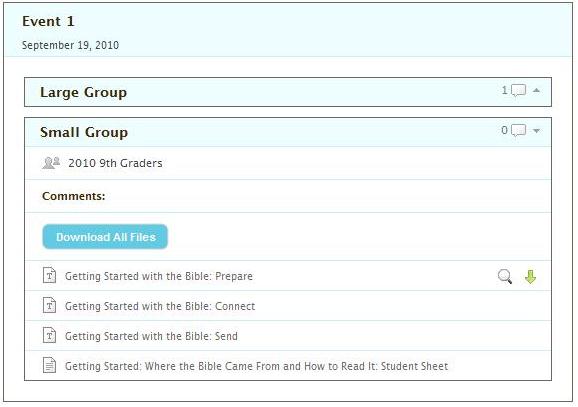
Task: Click the group people icon beside 2010 9th Graders
Action: click(x=51, y=163)
